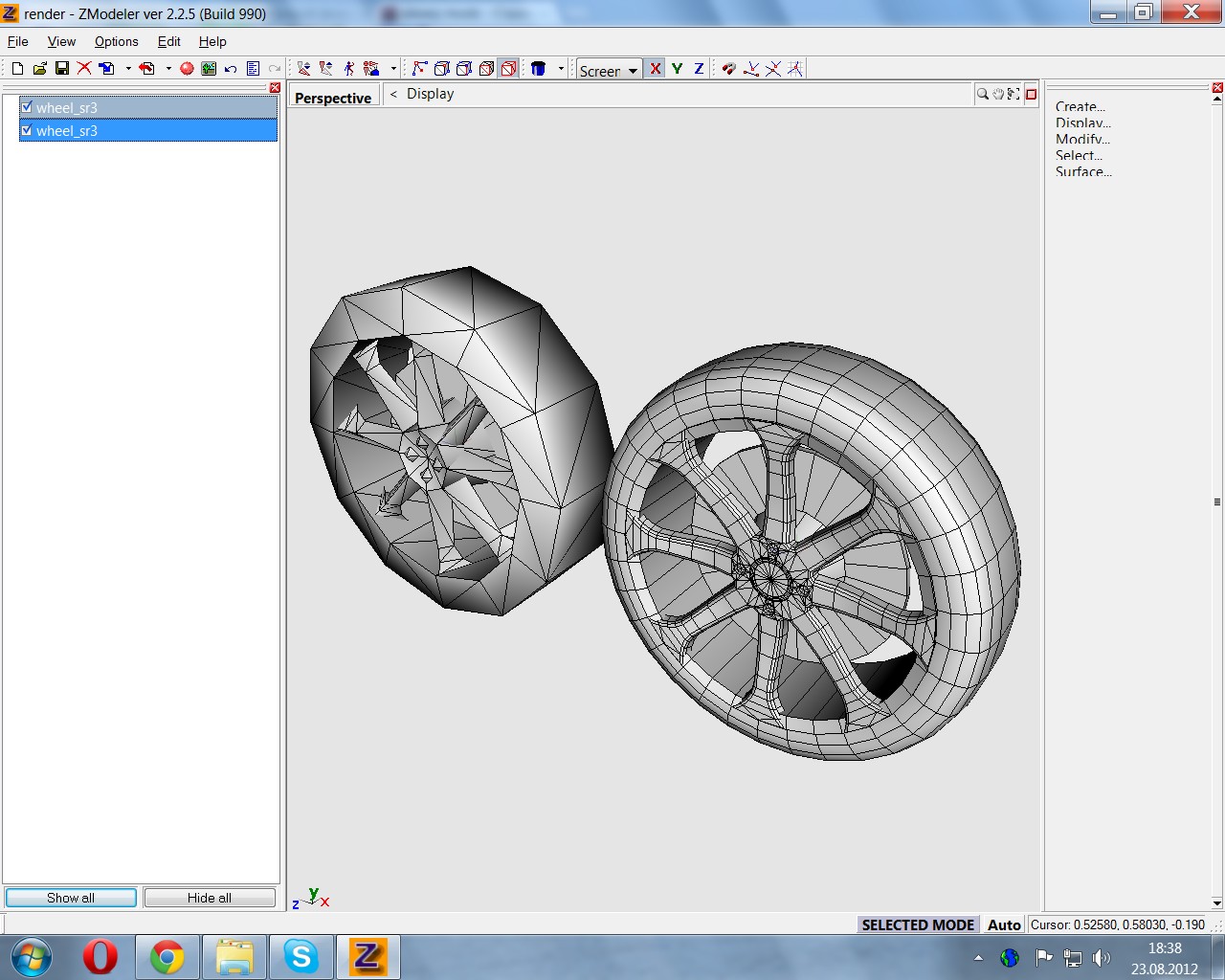Expand the Modify... command group
Screen dimensions: 1225x980
point(1082,139)
